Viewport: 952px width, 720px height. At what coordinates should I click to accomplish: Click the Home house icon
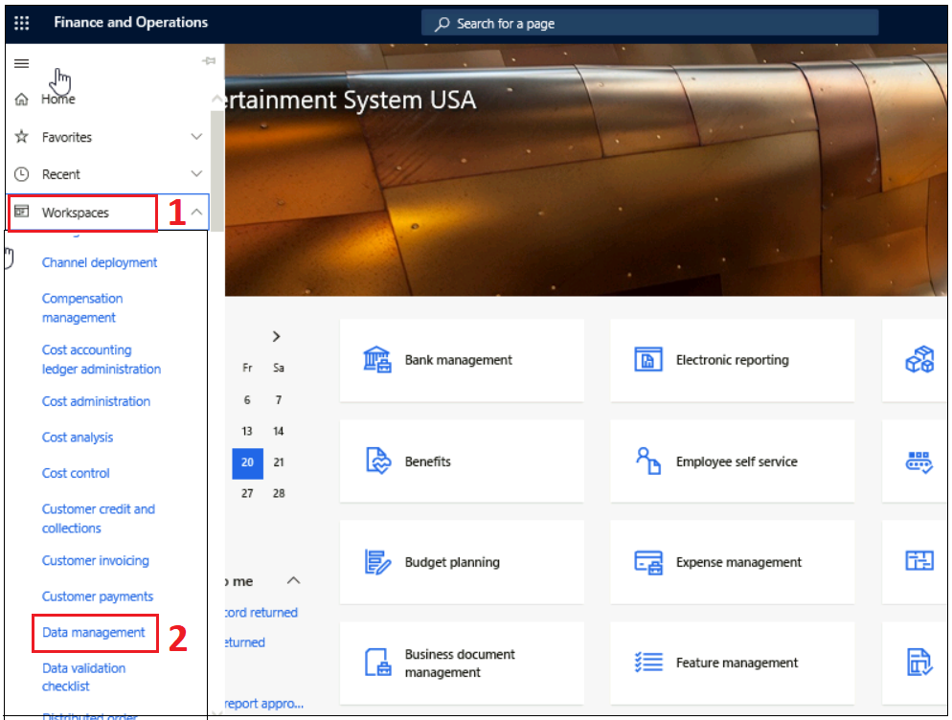coord(22,99)
